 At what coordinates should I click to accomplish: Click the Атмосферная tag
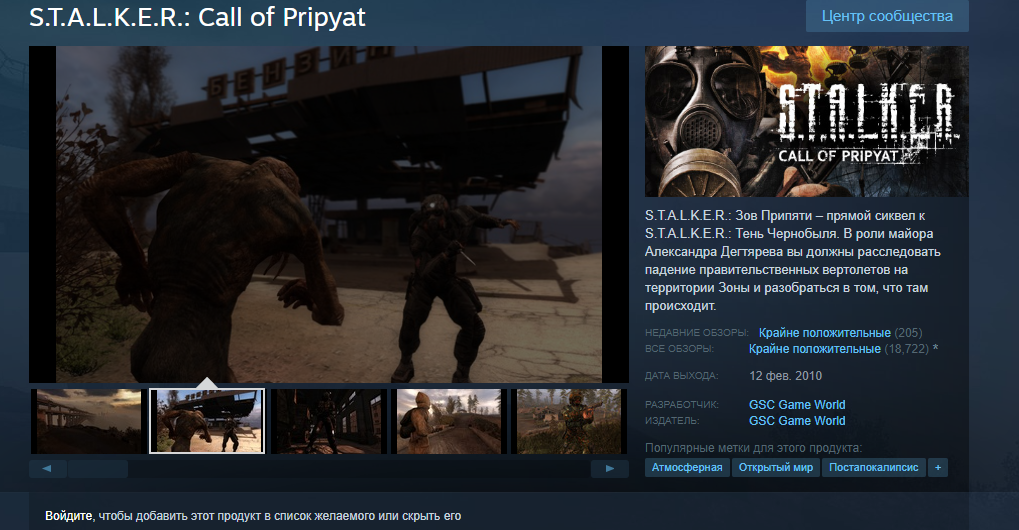[x=687, y=468]
